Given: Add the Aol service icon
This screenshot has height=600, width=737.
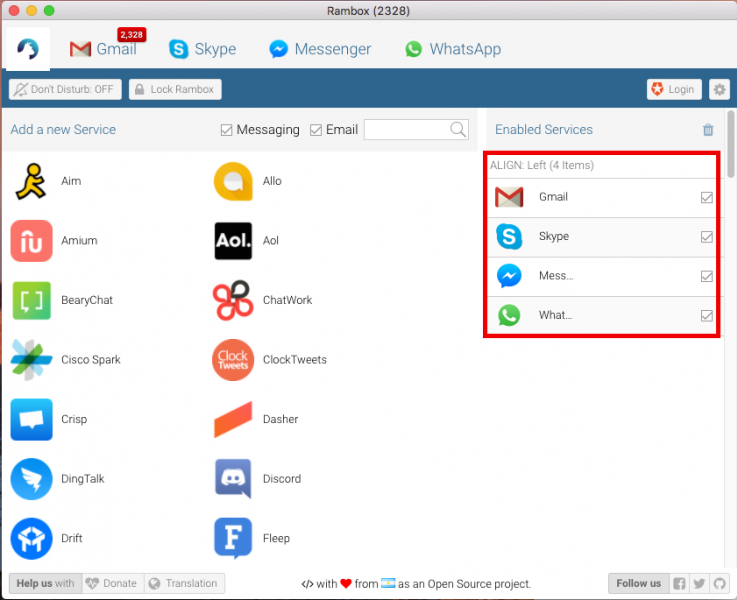Looking at the screenshot, I should [234, 241].
